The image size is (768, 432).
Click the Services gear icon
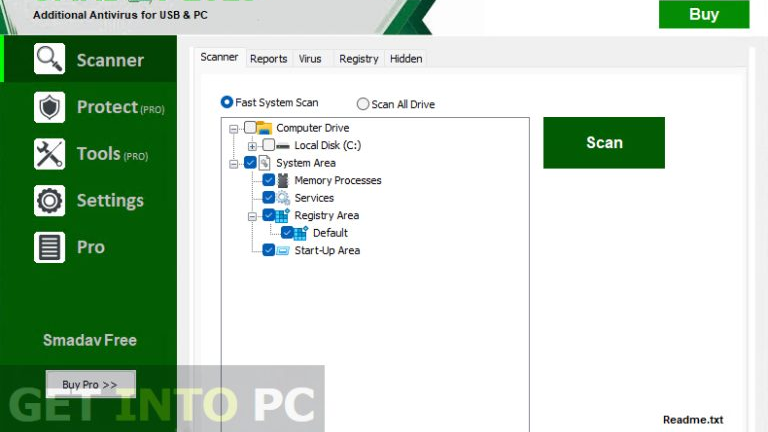click(x=283, y=198)
